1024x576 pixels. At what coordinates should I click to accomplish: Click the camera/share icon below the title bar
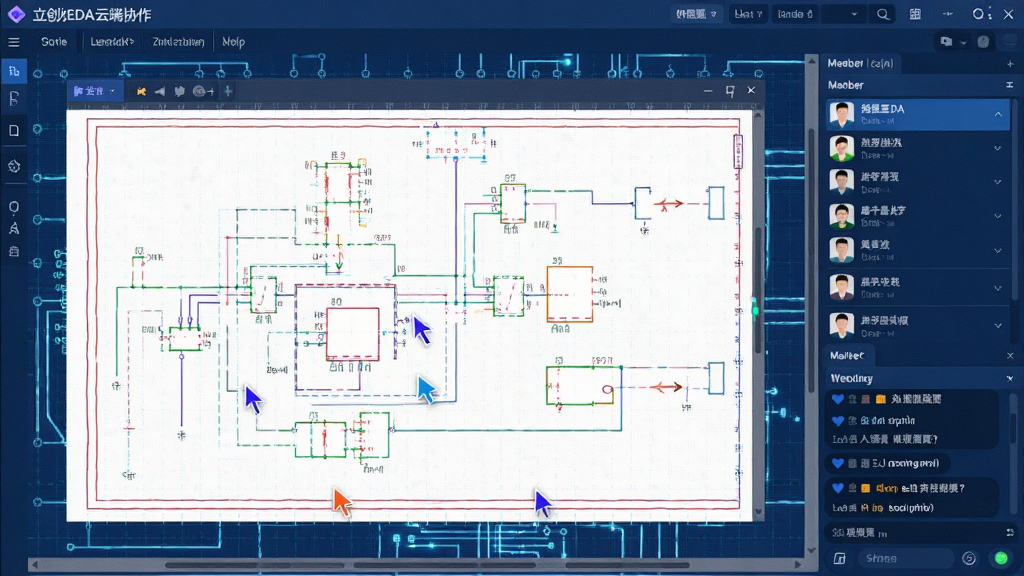pos(946,42)
